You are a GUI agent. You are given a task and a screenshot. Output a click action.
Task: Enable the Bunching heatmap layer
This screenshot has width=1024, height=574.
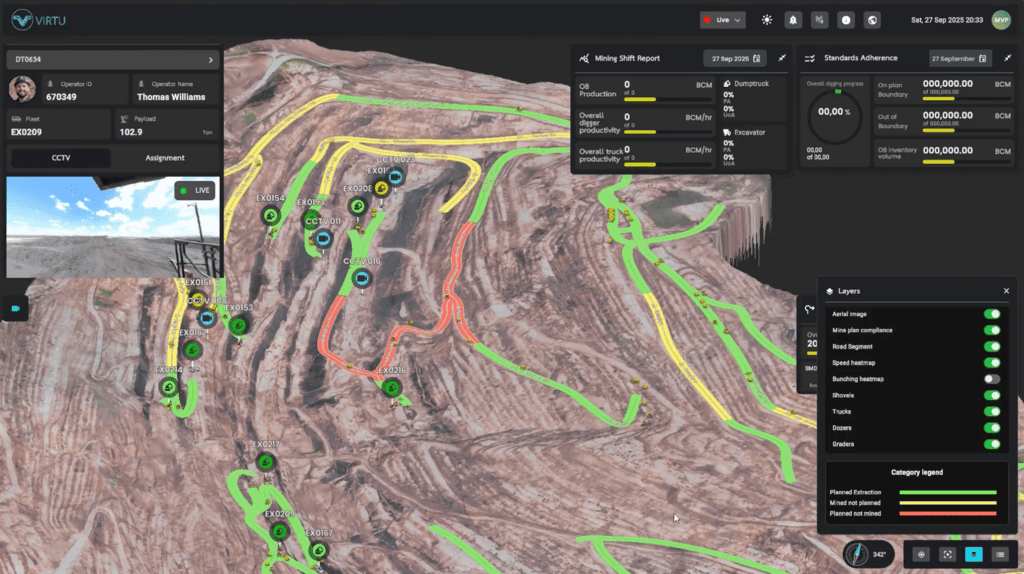(x=992, y=379)
